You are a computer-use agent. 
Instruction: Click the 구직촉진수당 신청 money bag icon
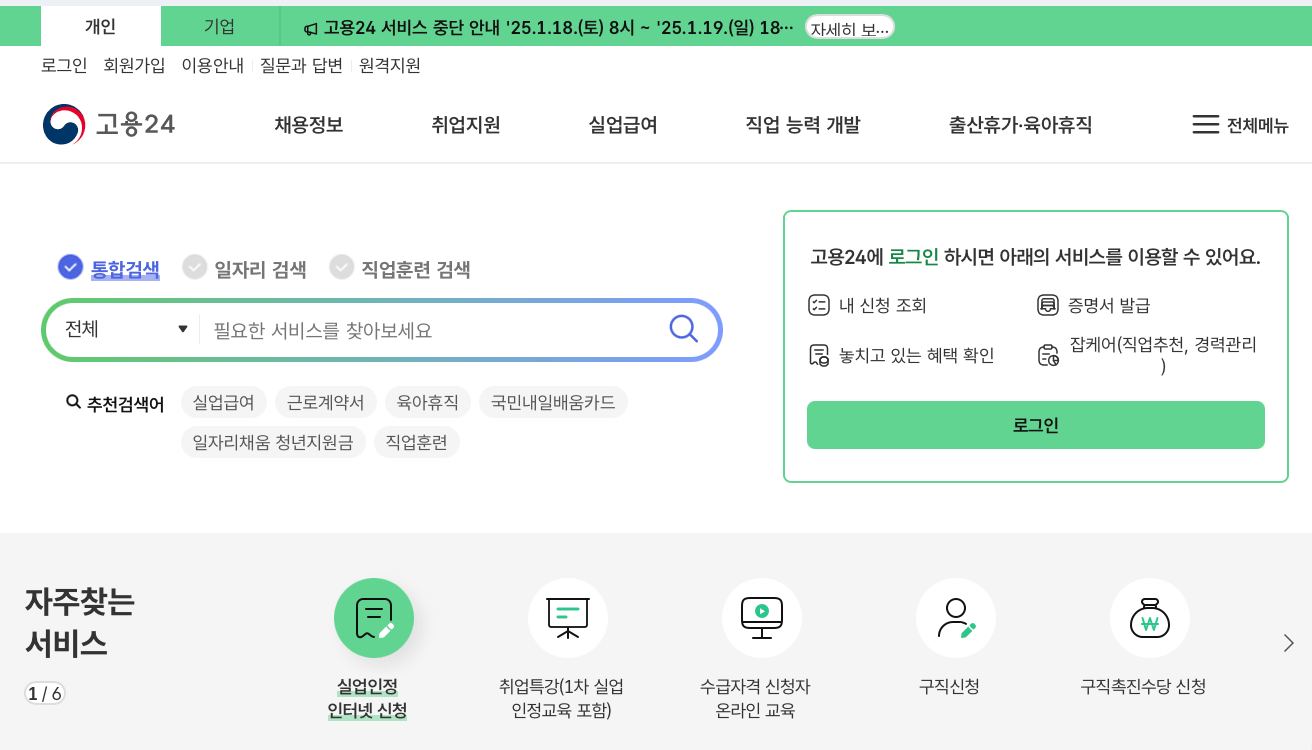coord(1149,618)
